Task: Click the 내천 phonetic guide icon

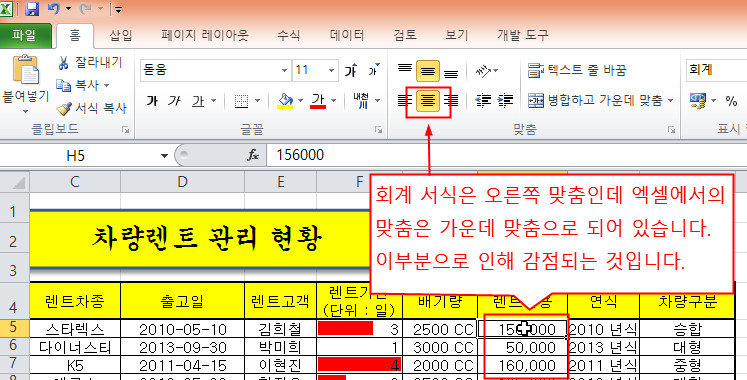Action: tap(362, 100)
